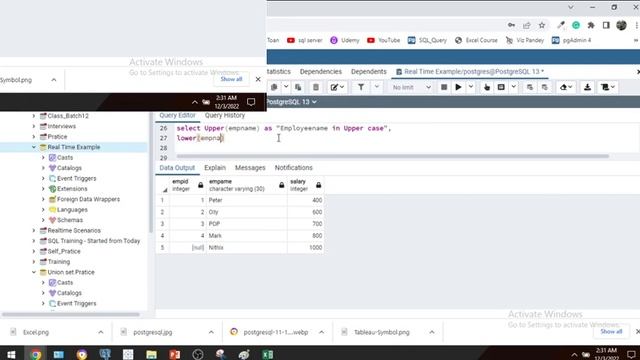
Task: Open the Chrome side panel icon
Action: coord(606,25)
